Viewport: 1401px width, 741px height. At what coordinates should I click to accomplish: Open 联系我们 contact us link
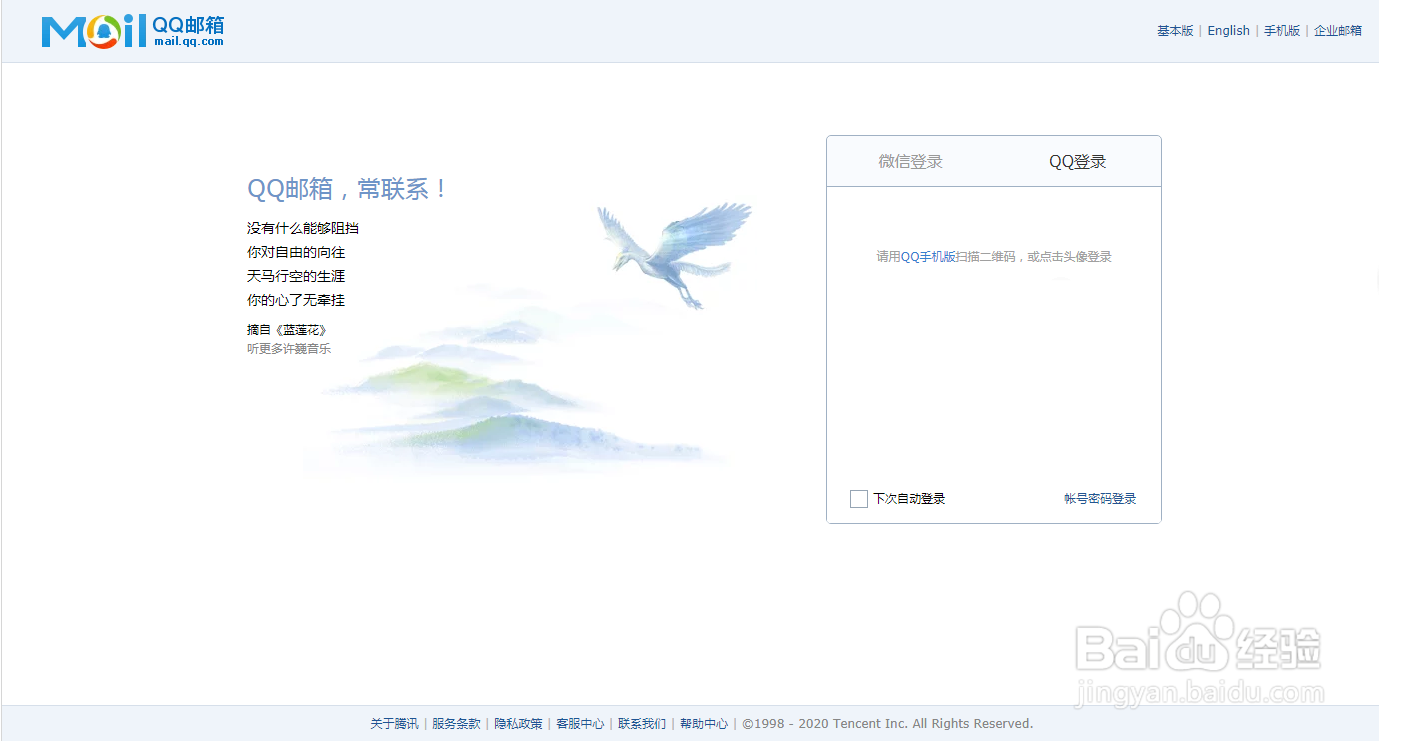(642, 724)
